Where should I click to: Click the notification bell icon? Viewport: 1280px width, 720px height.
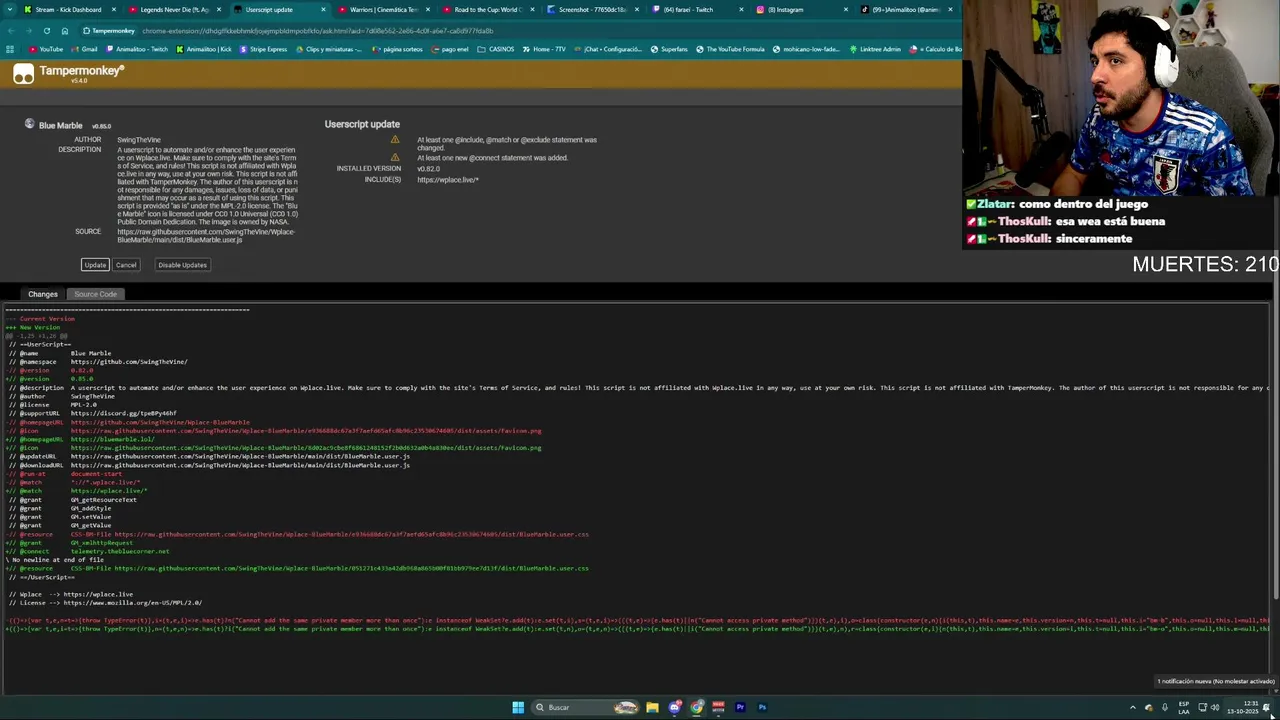[x=1268, y=707]
